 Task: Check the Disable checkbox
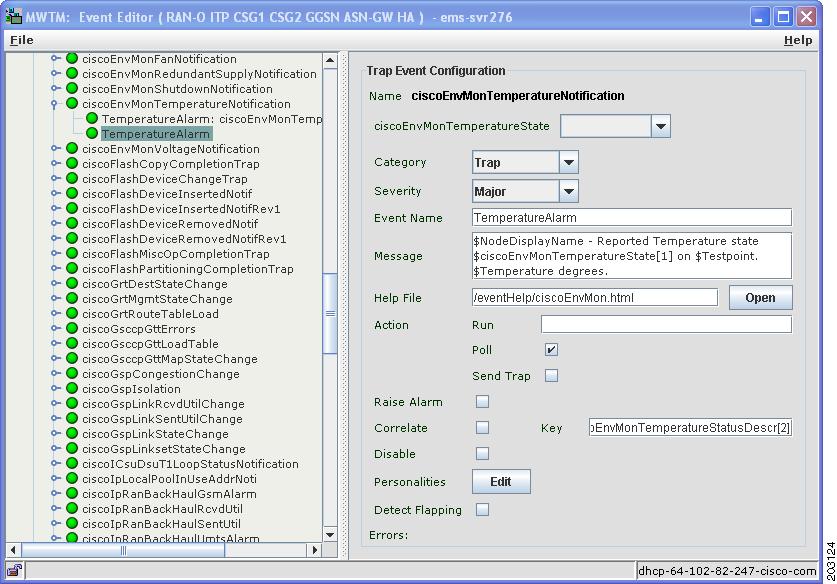point(482,454)
